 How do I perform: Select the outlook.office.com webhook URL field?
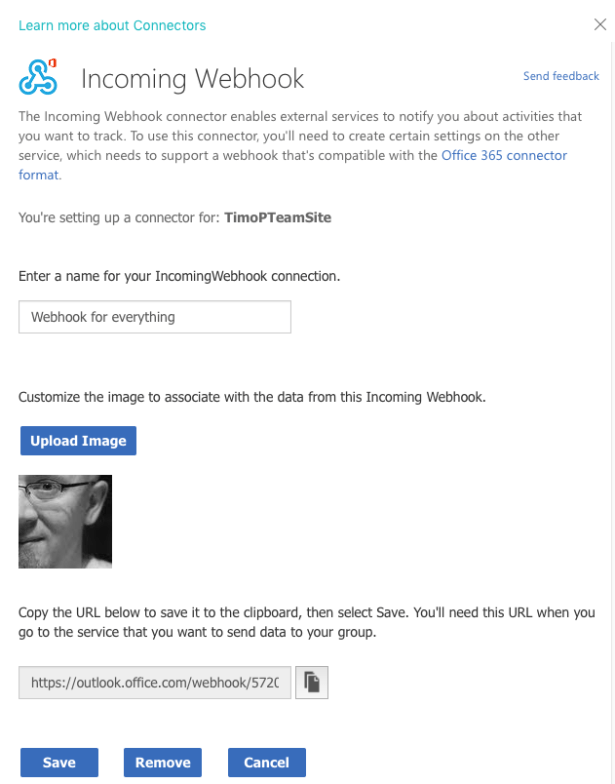155,683
